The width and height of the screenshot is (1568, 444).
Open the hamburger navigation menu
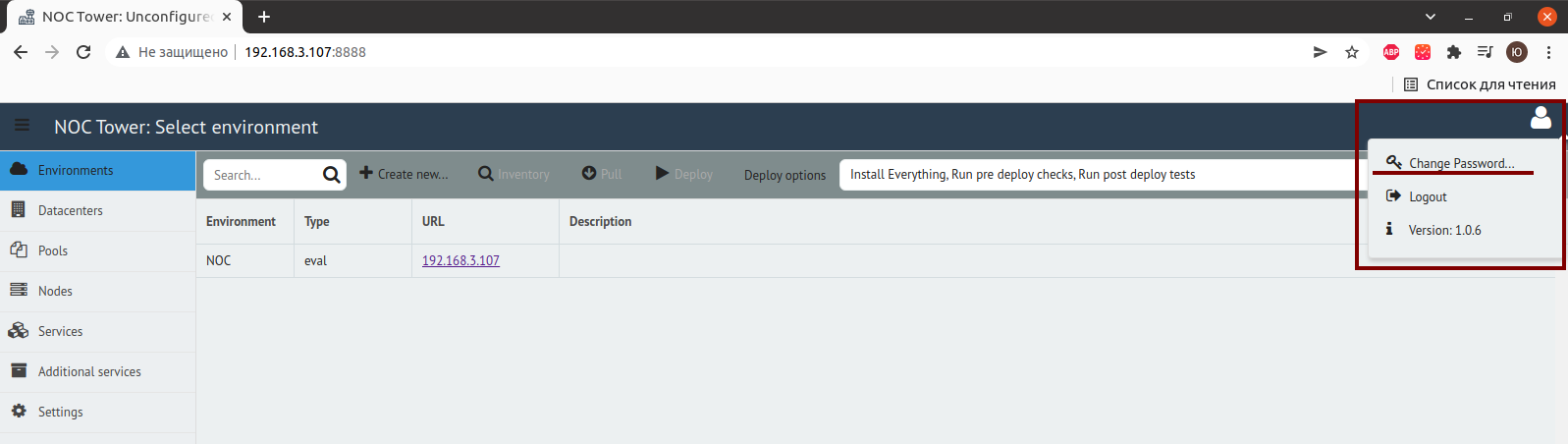pyautogui.click(x=22, y=126)
